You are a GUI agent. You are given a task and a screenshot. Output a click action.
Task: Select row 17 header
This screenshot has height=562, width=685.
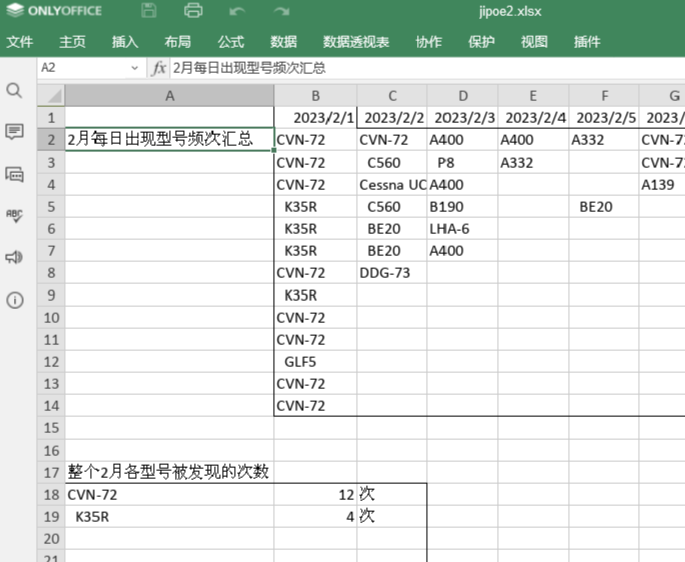pyautogui.click(x=51, y=472)
